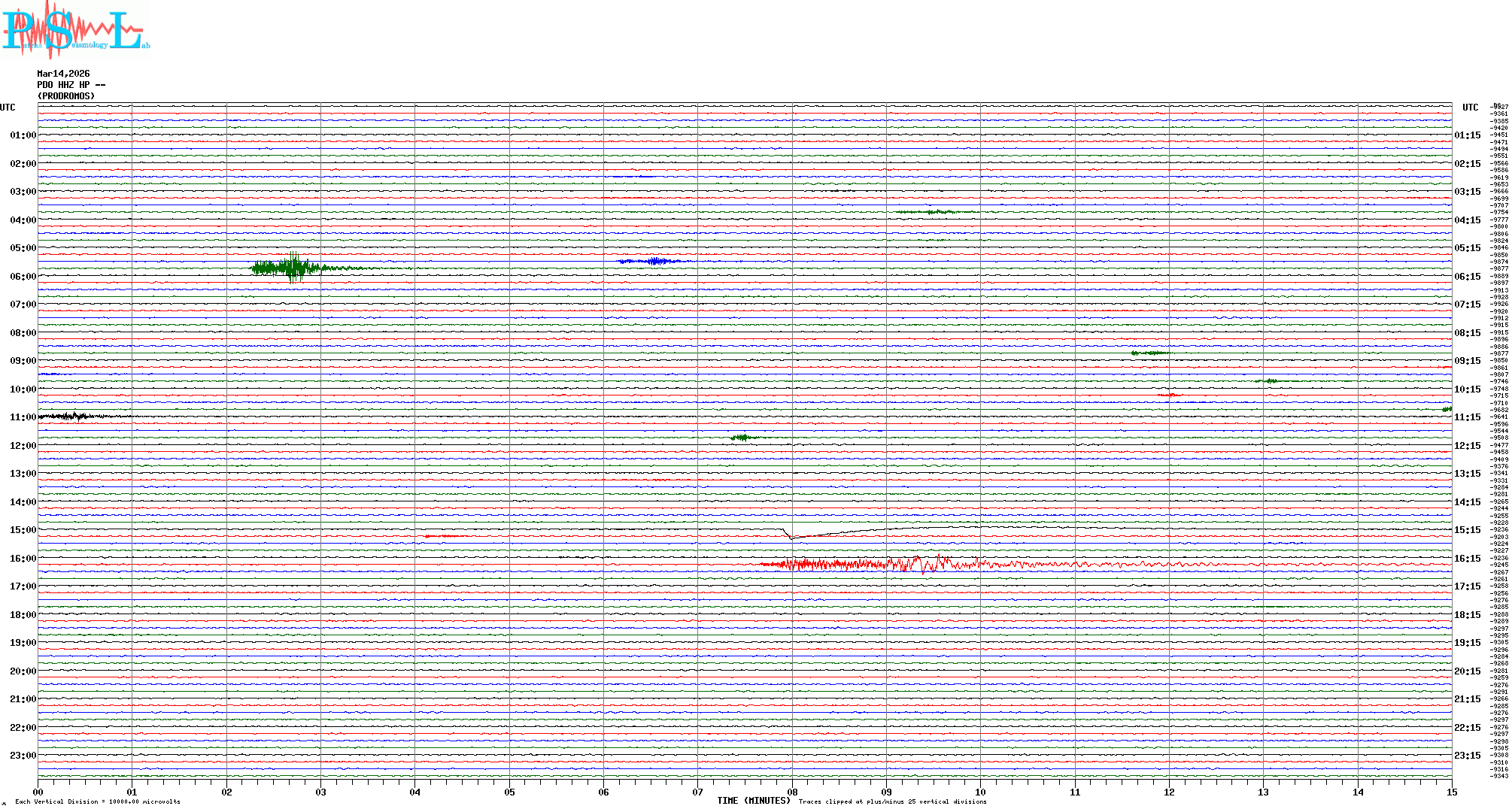This screenshot has height=812, width=1512.
Task: Click the PSL Seismology Lab logo
Action: point(75,30)
